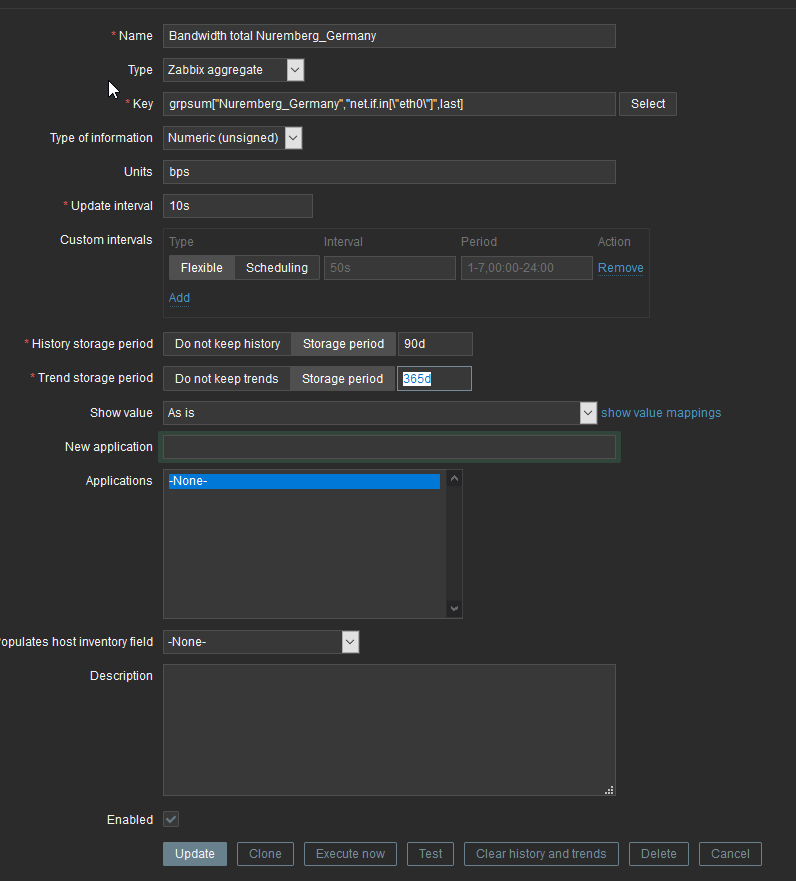Remove the custom interval row
The width and height of the screenshot is (796, 881).
click(x=620, y=268)
